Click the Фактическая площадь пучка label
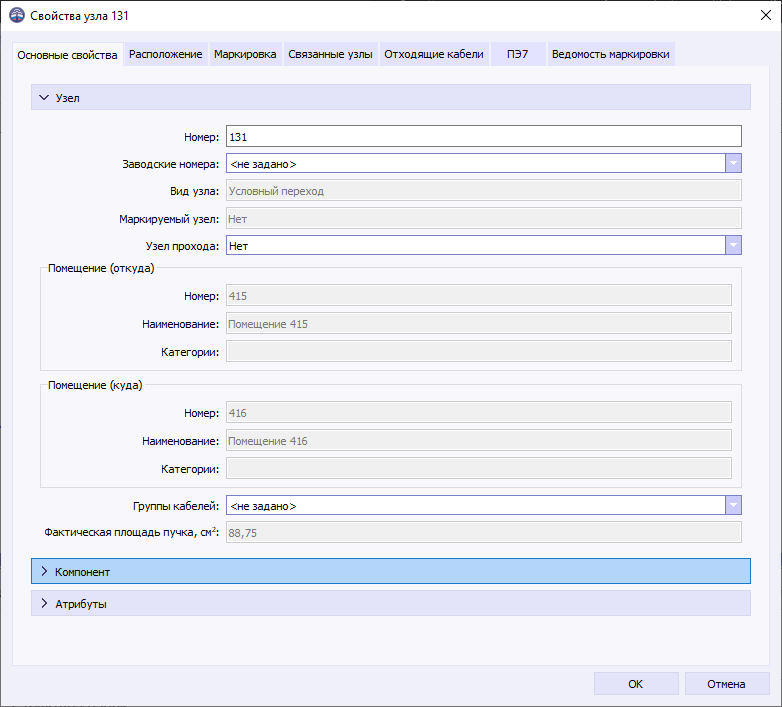The width and height of the screenshot is (782, 707). tap(132, 532)
